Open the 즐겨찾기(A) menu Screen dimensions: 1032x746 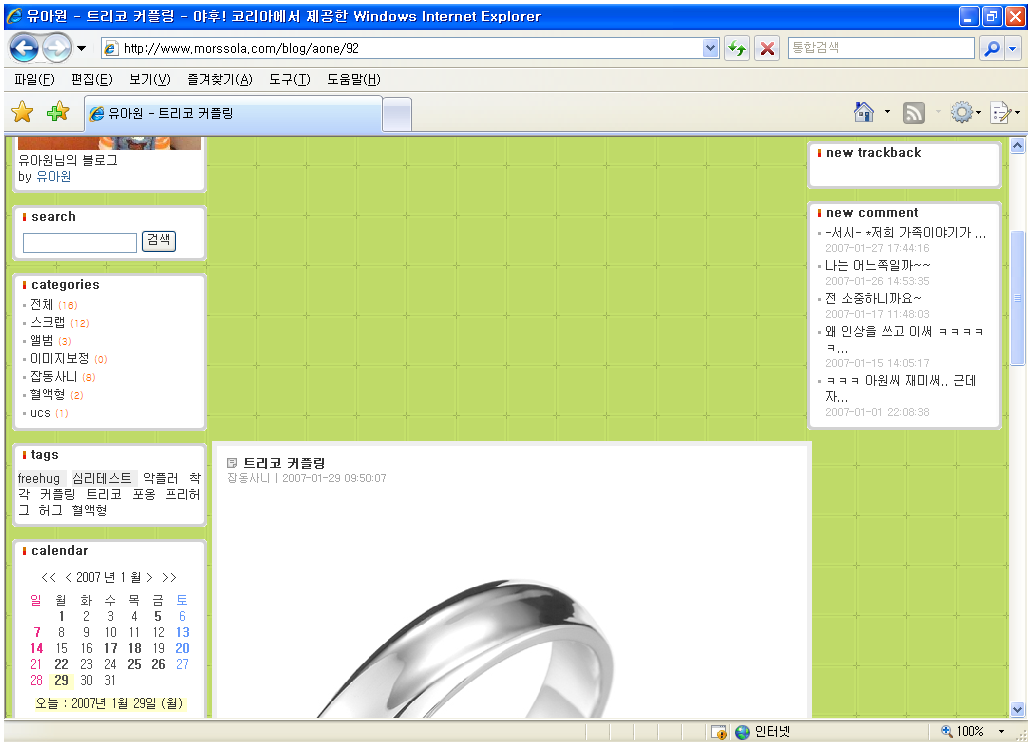[219, 80]
